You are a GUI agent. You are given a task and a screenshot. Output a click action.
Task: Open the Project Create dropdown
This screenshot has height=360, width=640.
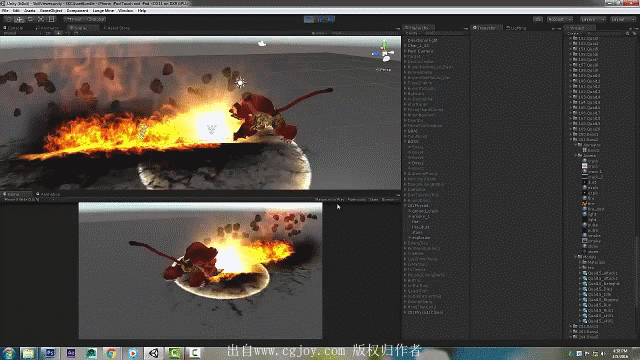pos(574,33)
